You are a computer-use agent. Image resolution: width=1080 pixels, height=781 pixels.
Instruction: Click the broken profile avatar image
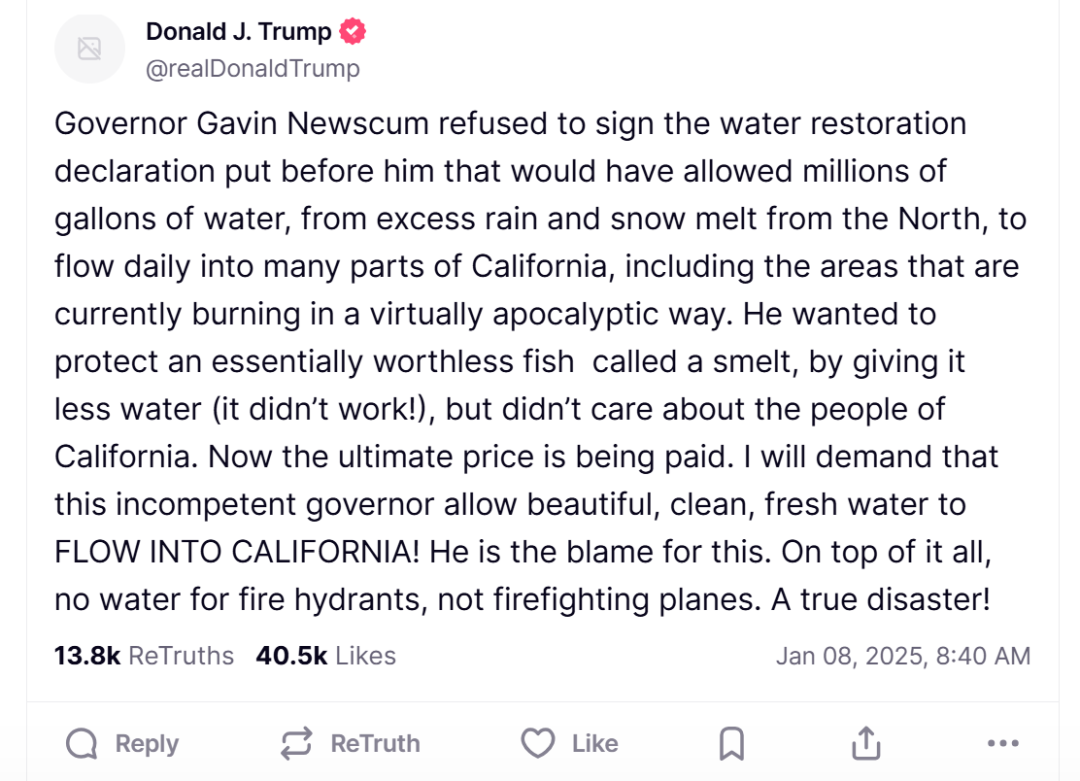(90, 49)
